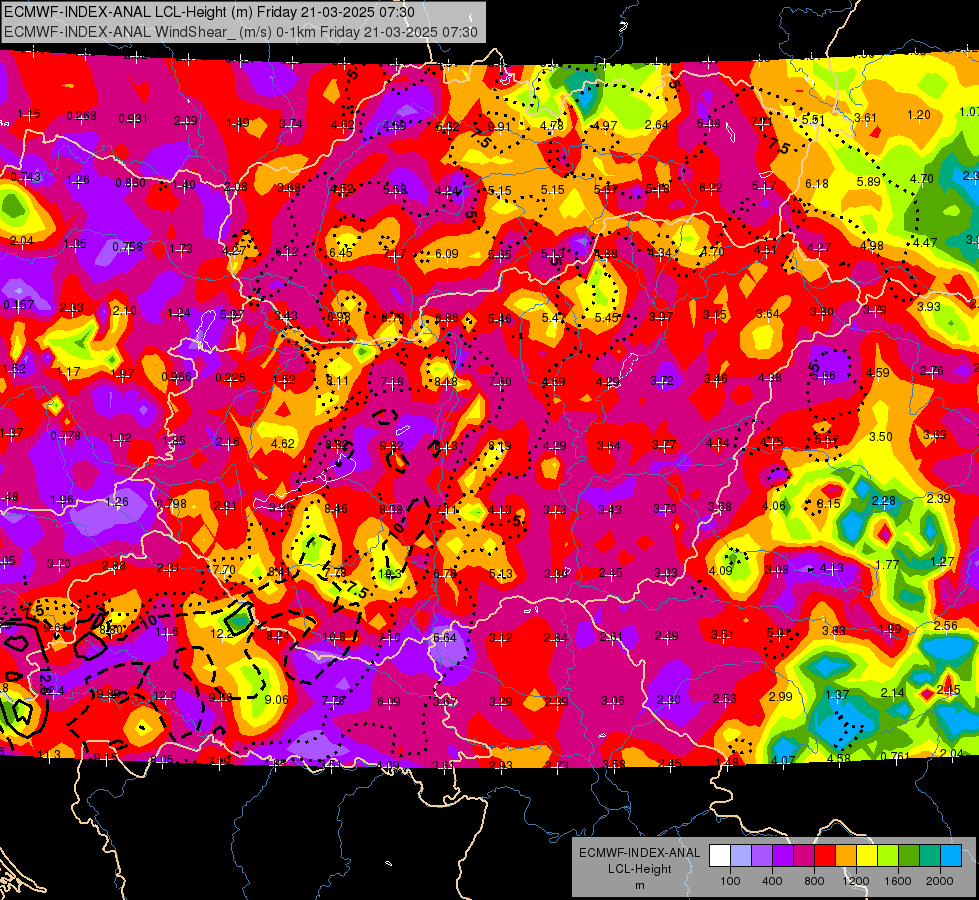
Task: Click the grid value 6.18
Action: [817, 183]
